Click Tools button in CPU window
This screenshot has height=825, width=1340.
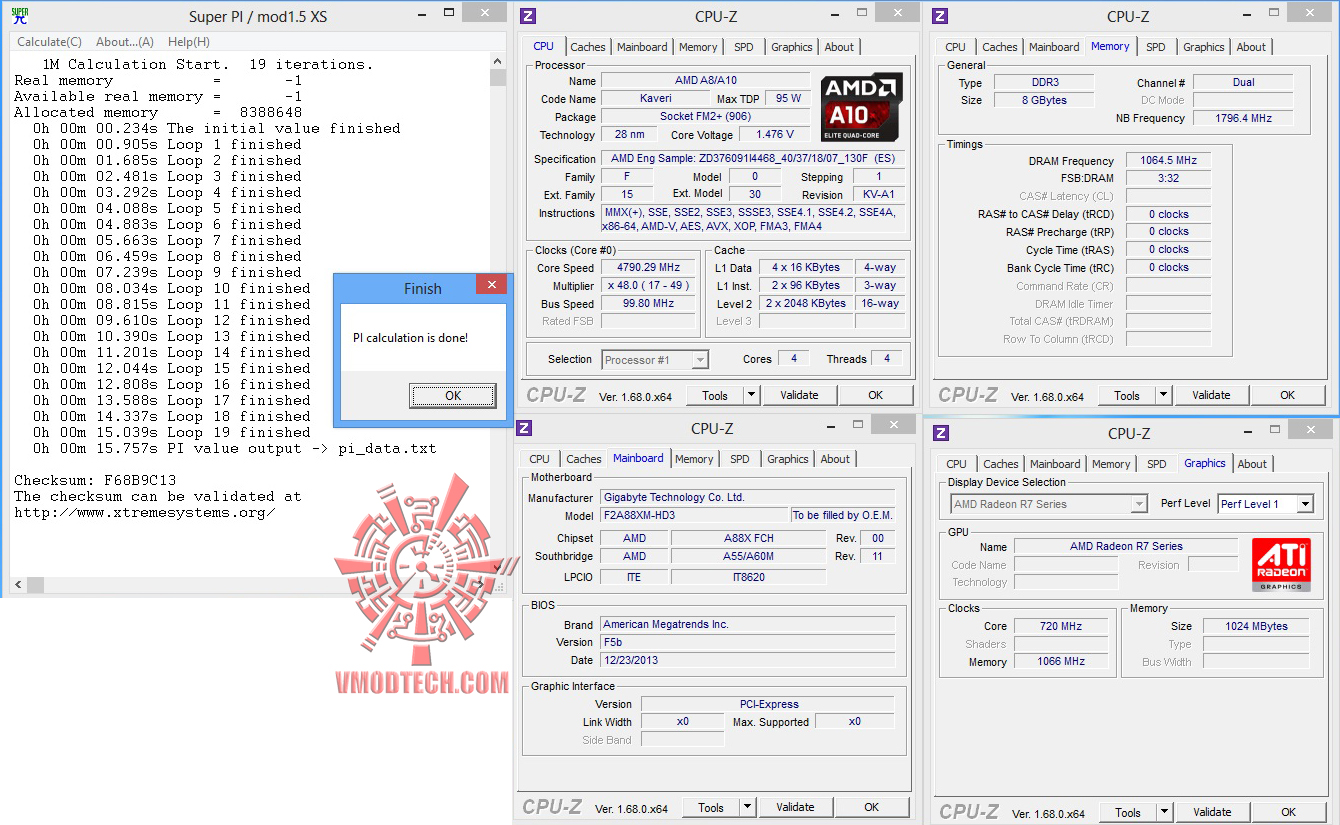(715, 395)
